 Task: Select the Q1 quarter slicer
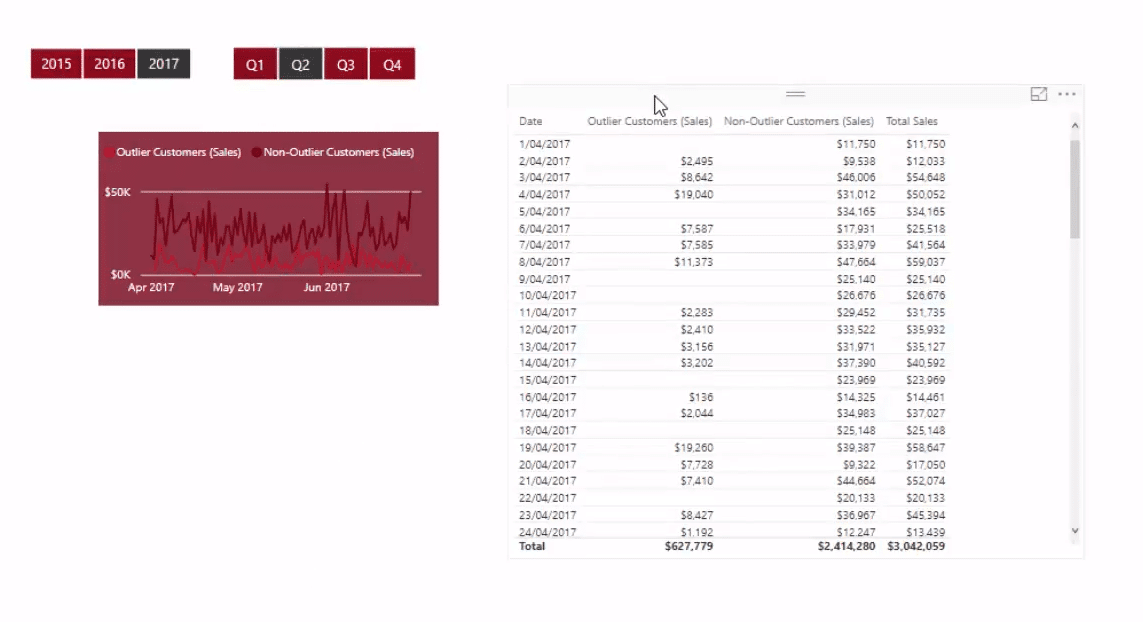point(254,64)
